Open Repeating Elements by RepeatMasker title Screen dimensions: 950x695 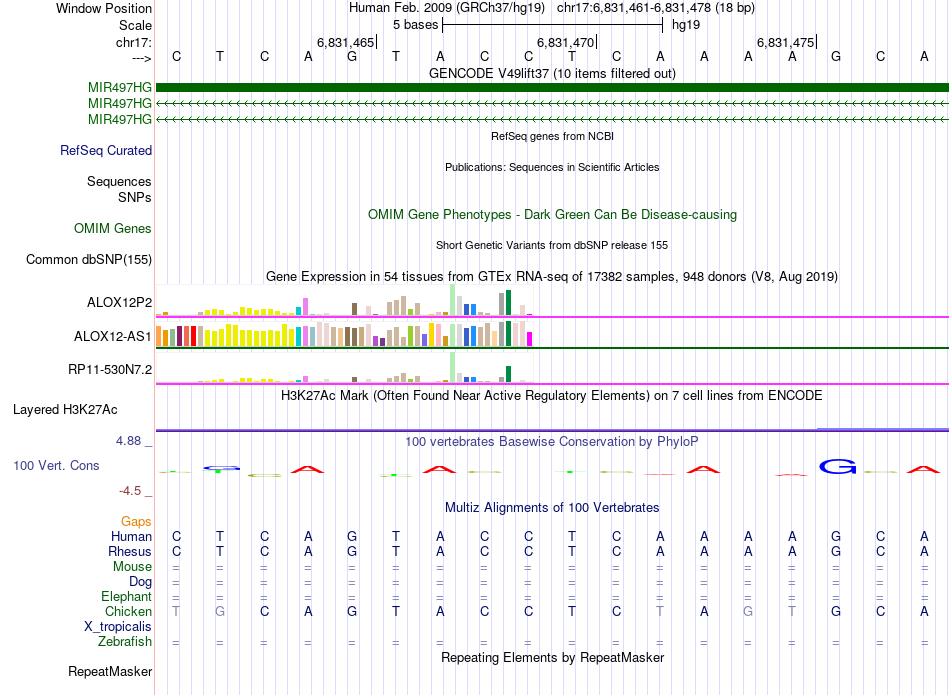click(x=552, y=657)
